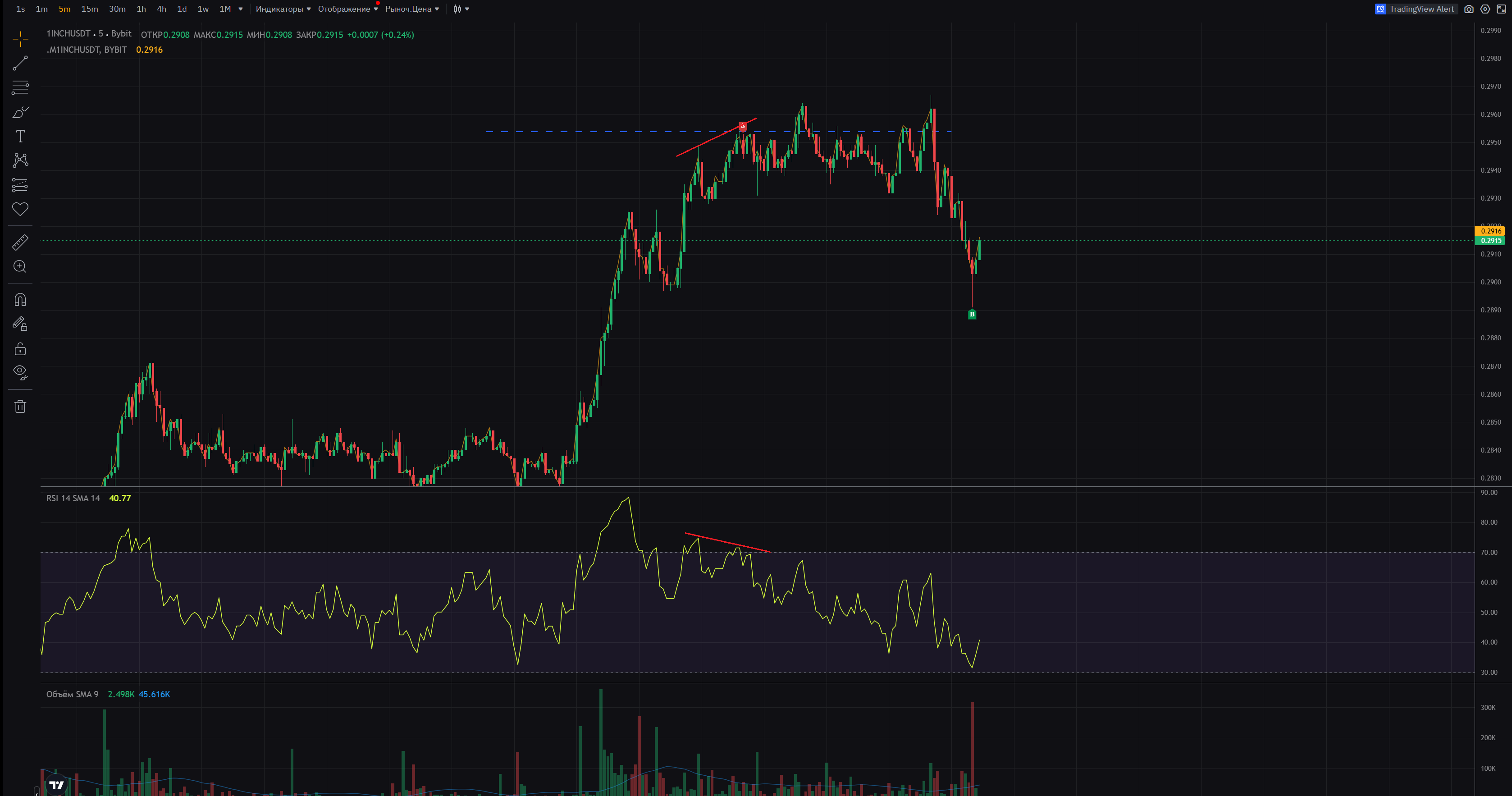This screenshot has width=1512, height=796.
Task: Choose the ruler measure tool
Action: 20,242
